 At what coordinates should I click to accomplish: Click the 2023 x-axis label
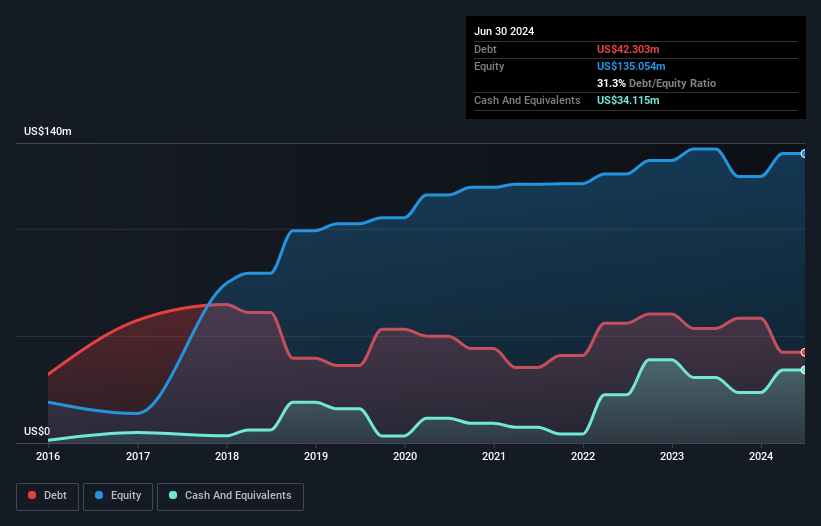pos(672,456)
